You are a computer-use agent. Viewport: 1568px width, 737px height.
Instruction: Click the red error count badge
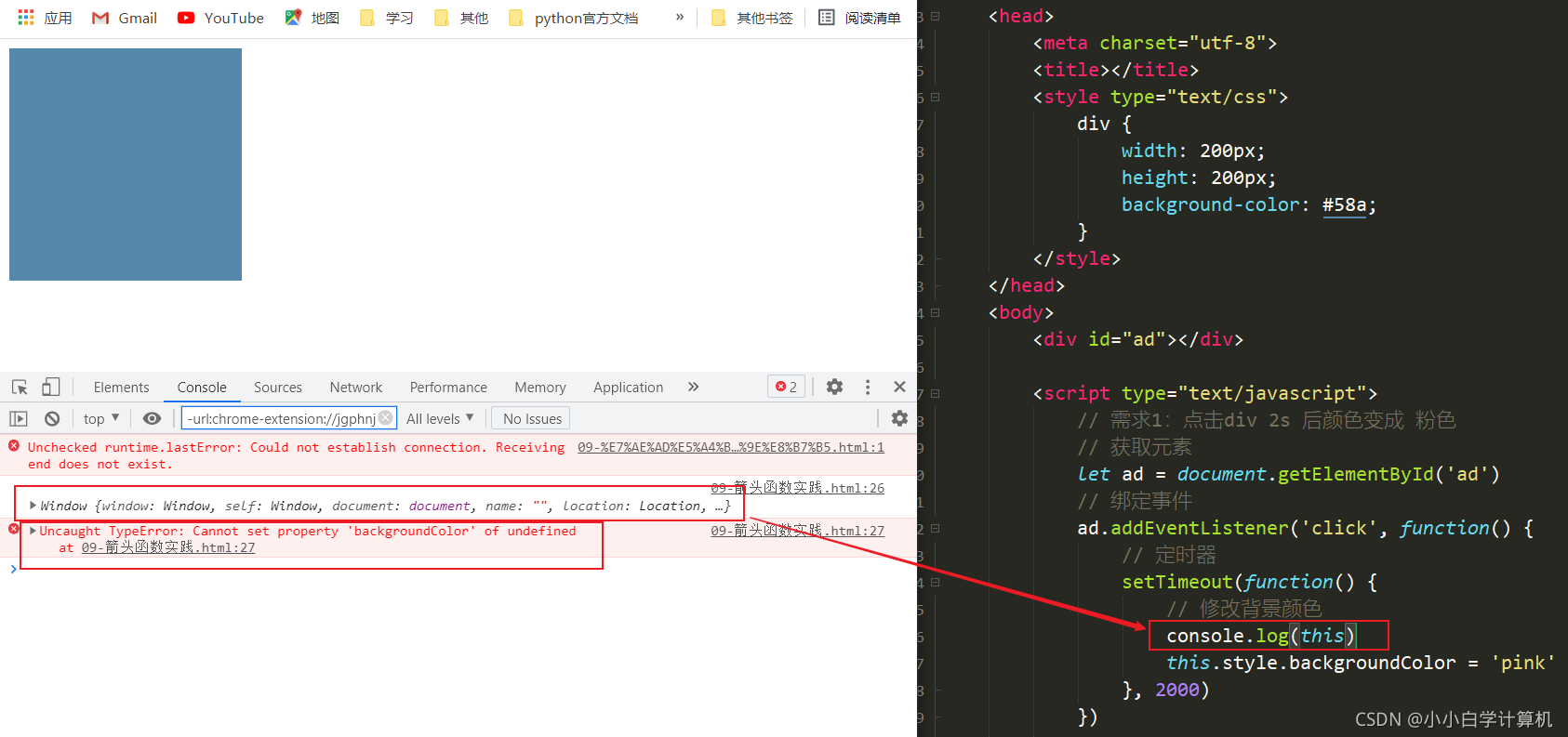click(787, 387)
